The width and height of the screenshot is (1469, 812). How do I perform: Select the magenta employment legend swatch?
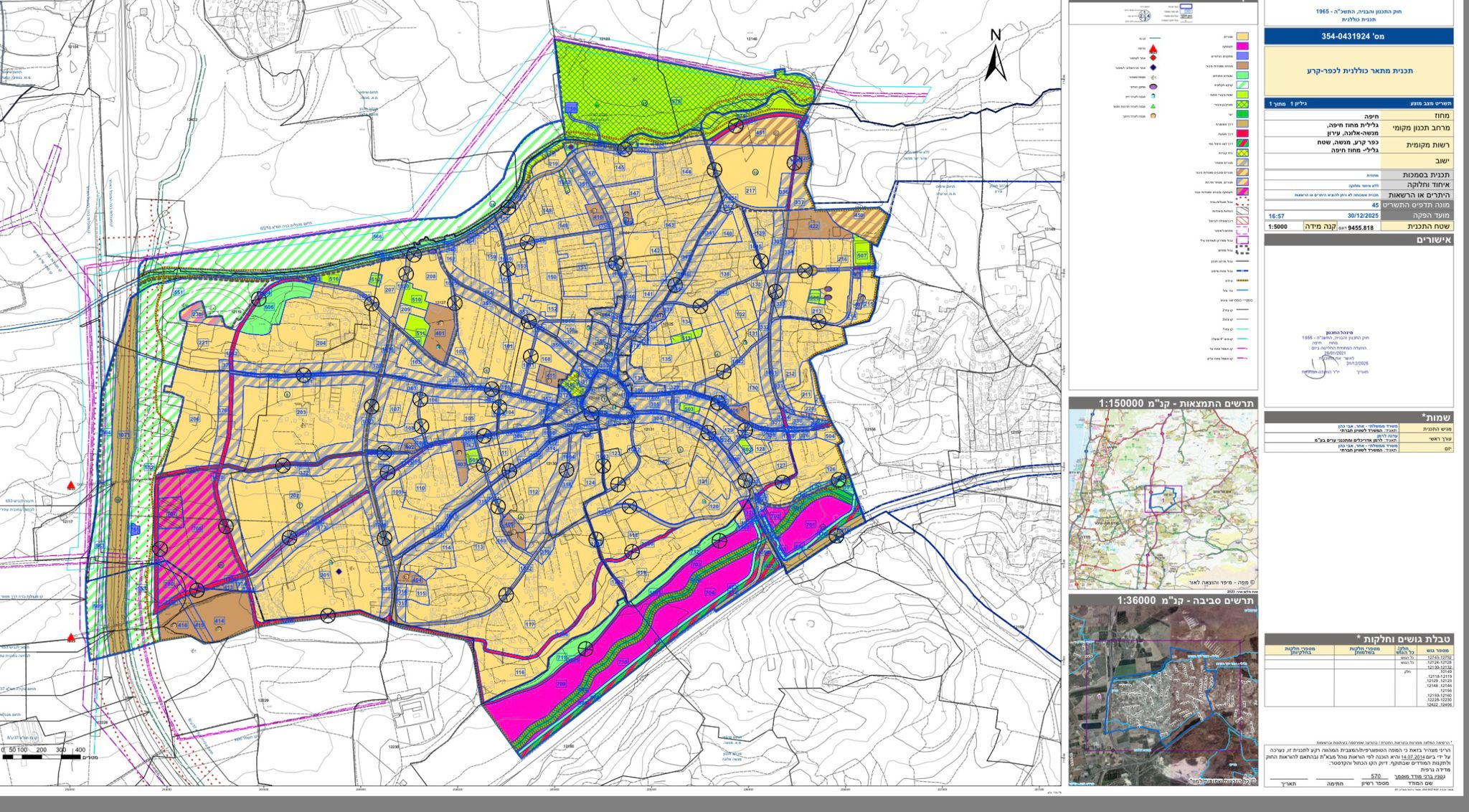tap(1242, 46)
